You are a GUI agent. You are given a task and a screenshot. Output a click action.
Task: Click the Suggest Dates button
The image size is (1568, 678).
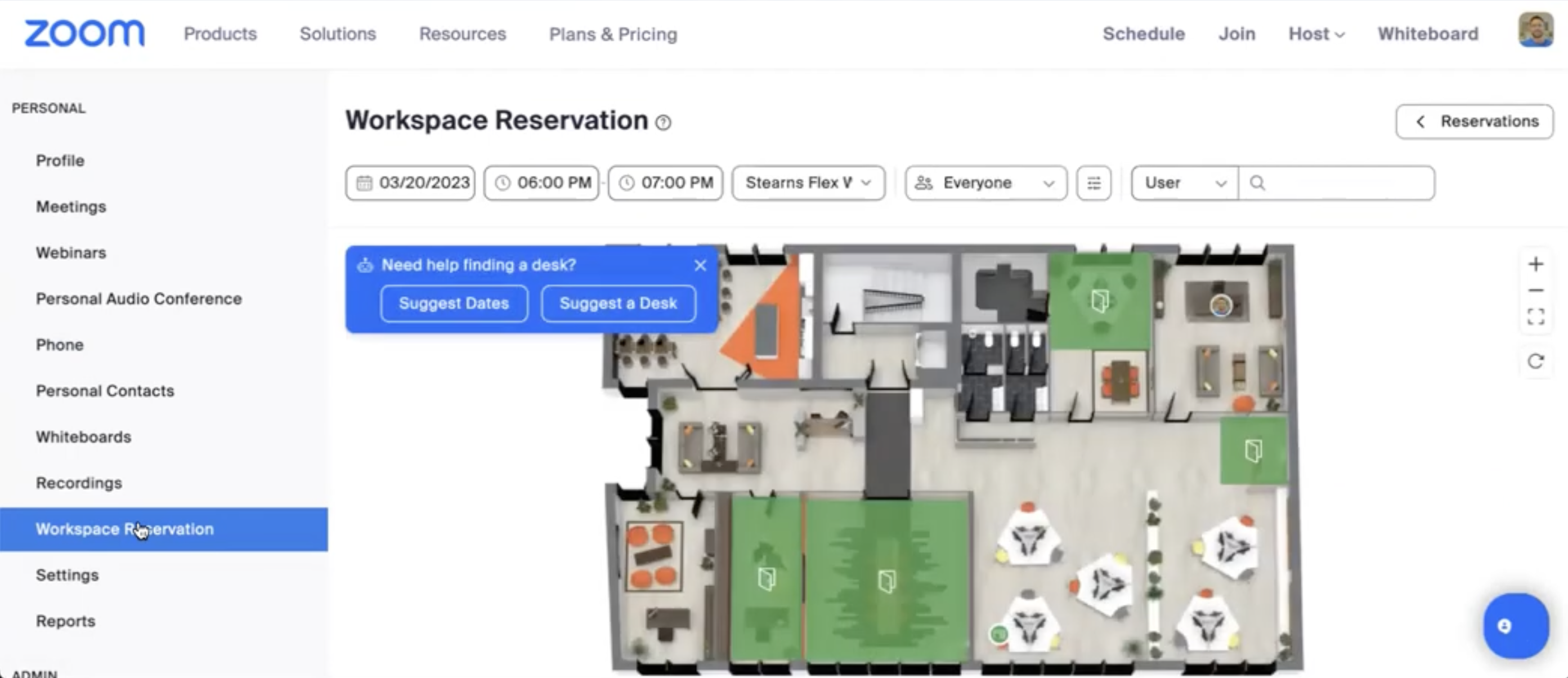point(454,304)
